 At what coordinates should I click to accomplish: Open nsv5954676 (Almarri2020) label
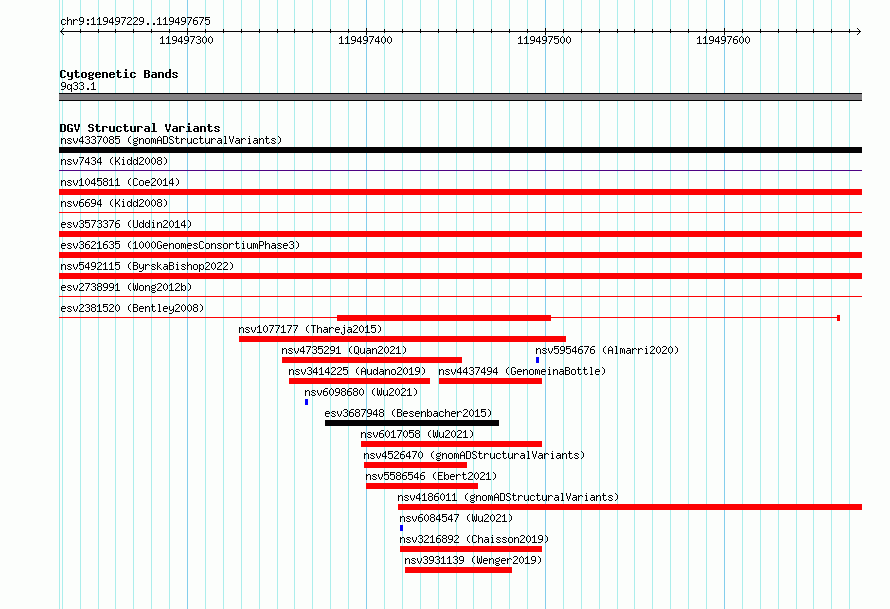[x=607, y=350]
